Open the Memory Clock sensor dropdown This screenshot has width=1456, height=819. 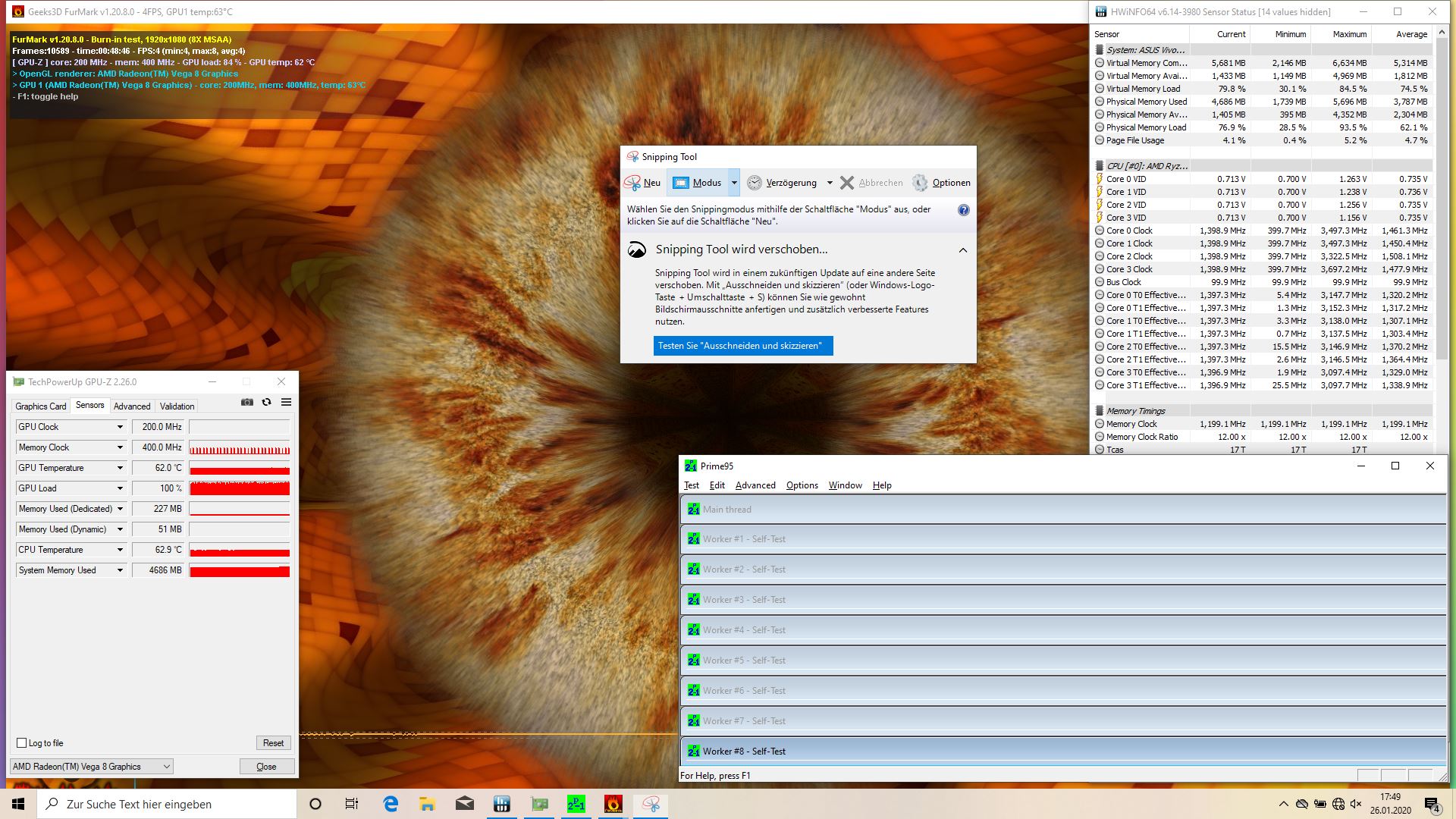click(x=120, y=447)
